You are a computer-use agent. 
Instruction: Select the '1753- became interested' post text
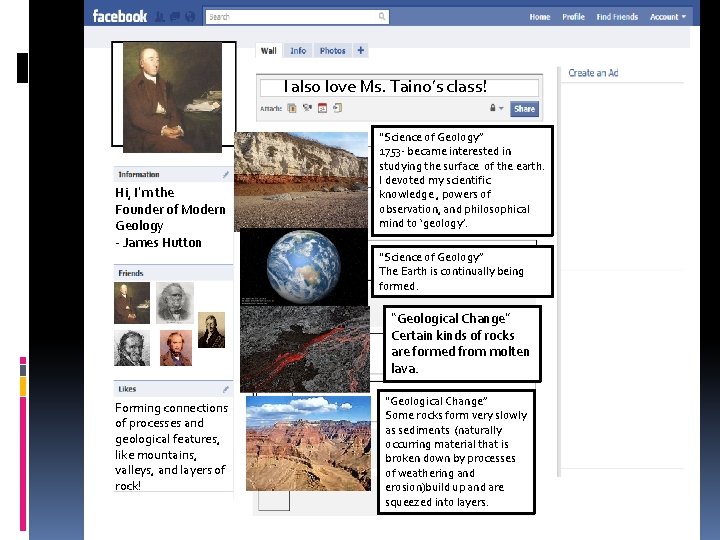[x=461, y=187]
